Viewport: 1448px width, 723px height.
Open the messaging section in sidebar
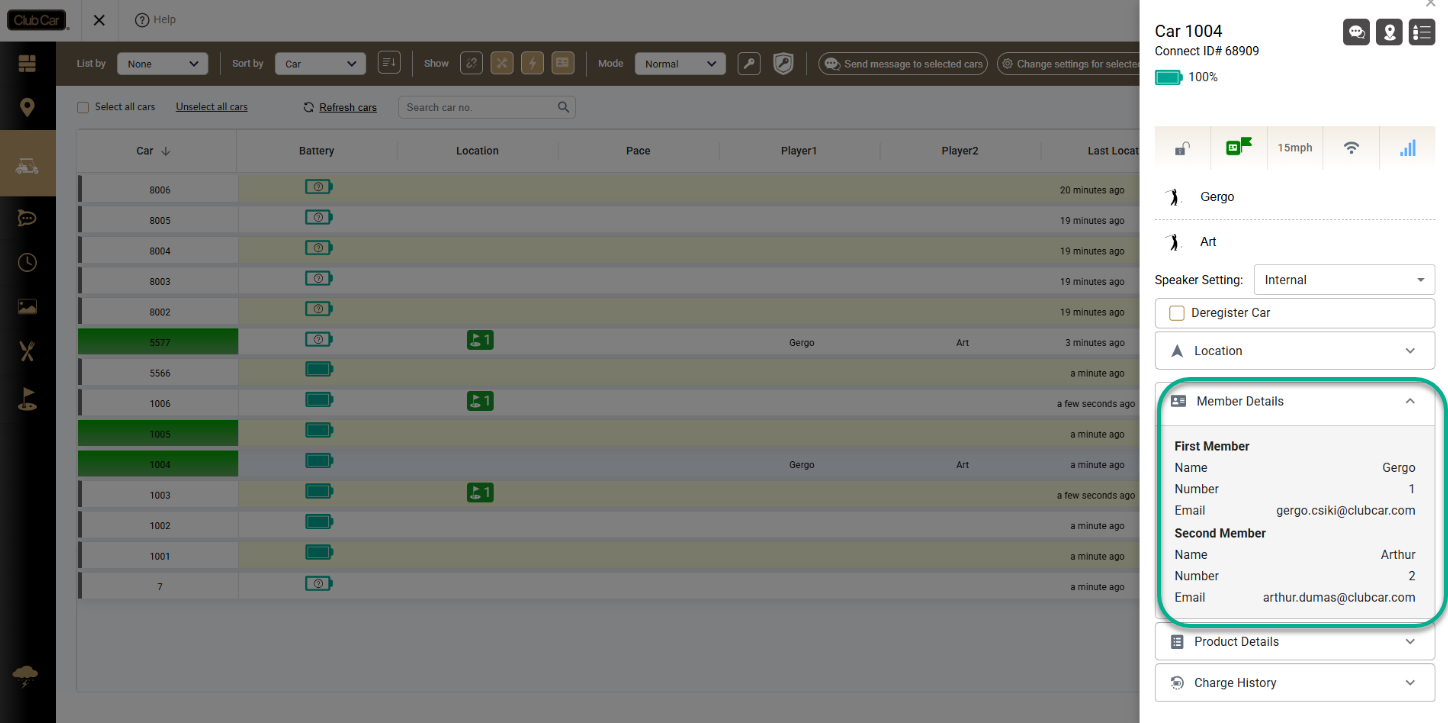point(27,218)
